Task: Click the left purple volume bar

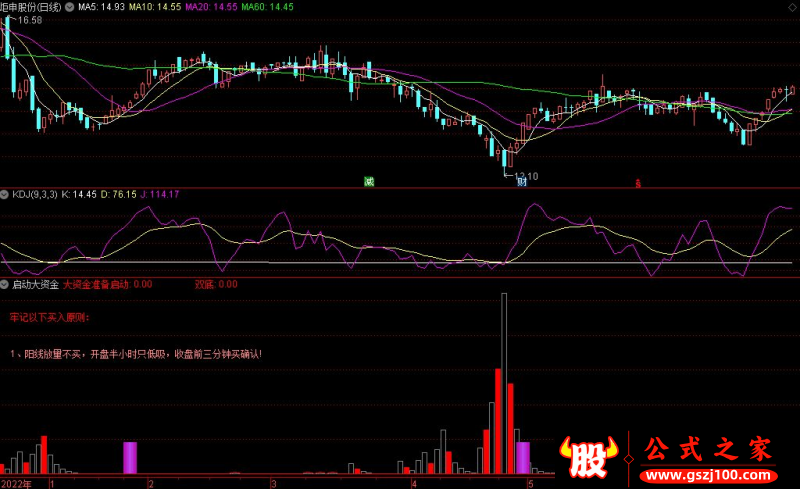Action: [x=129, y=457]
